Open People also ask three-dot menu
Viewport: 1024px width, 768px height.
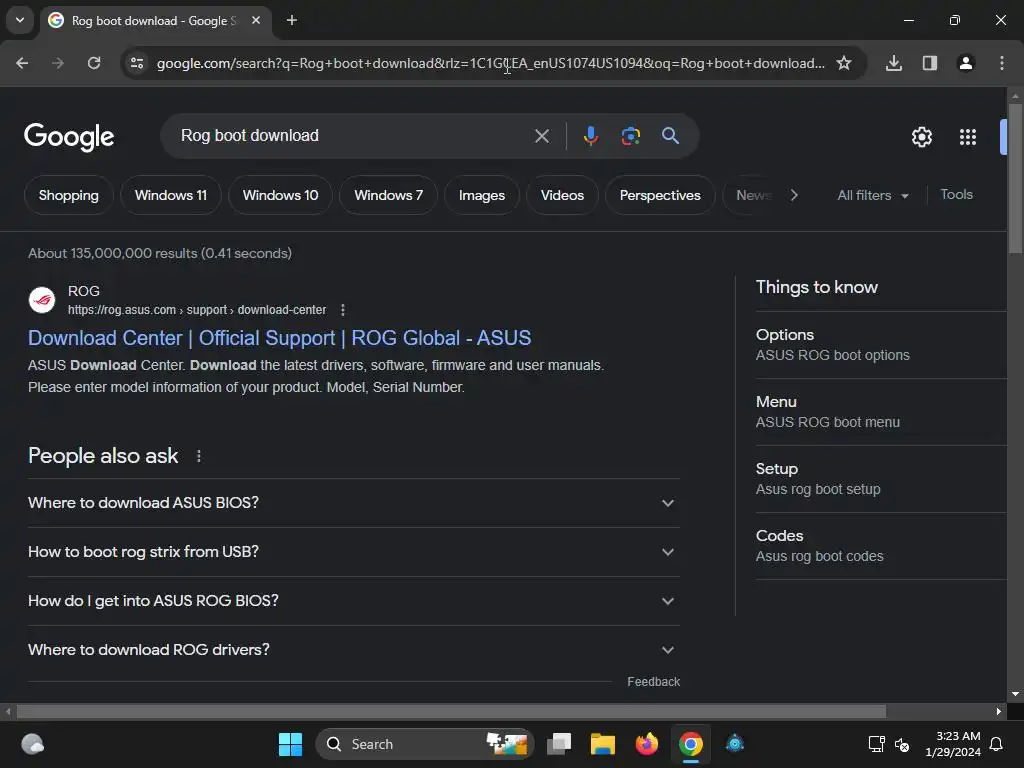point(199,456)
